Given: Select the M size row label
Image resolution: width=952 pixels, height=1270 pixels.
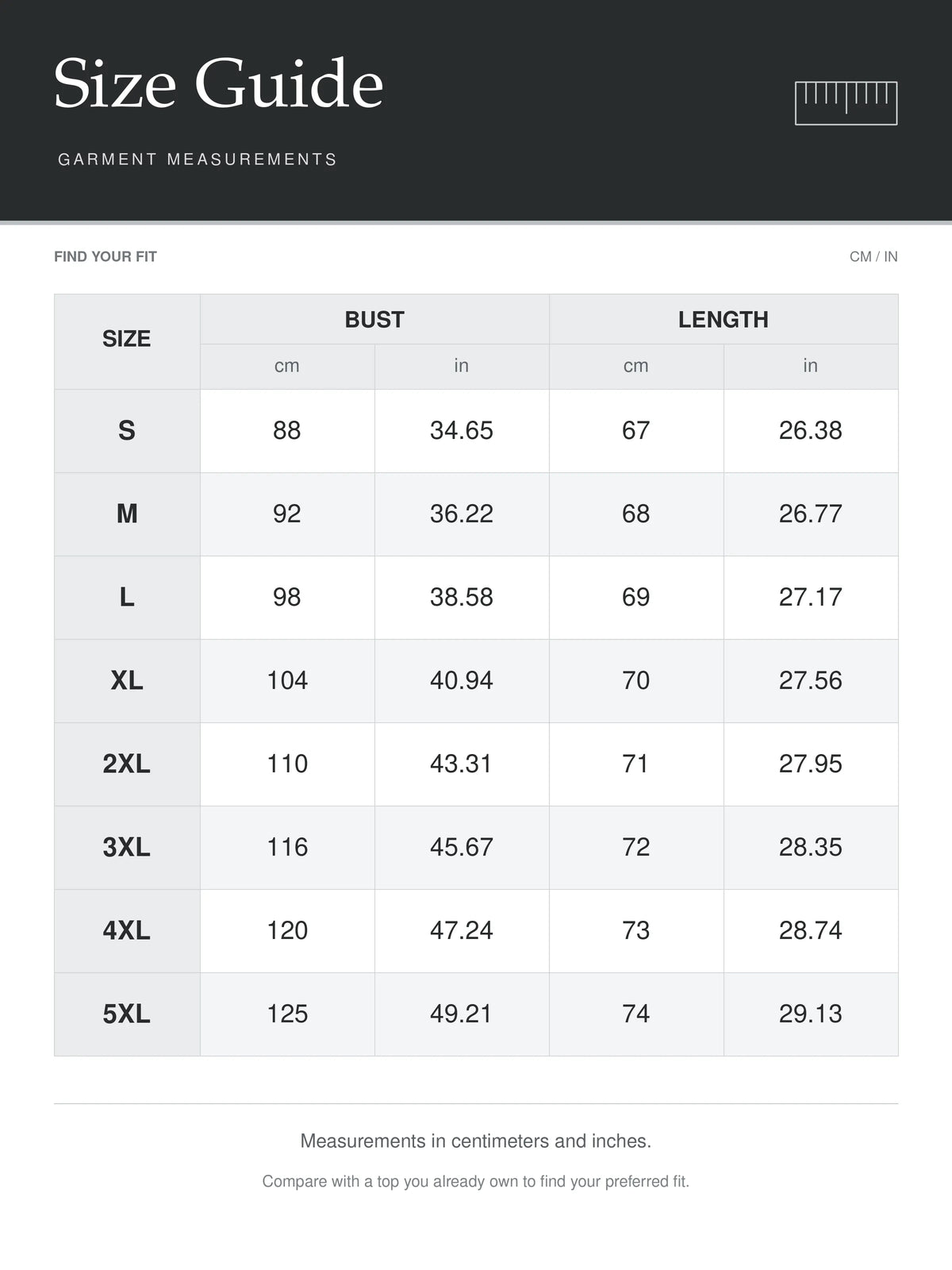Looking at the screenshot, I should pos(127,514).
